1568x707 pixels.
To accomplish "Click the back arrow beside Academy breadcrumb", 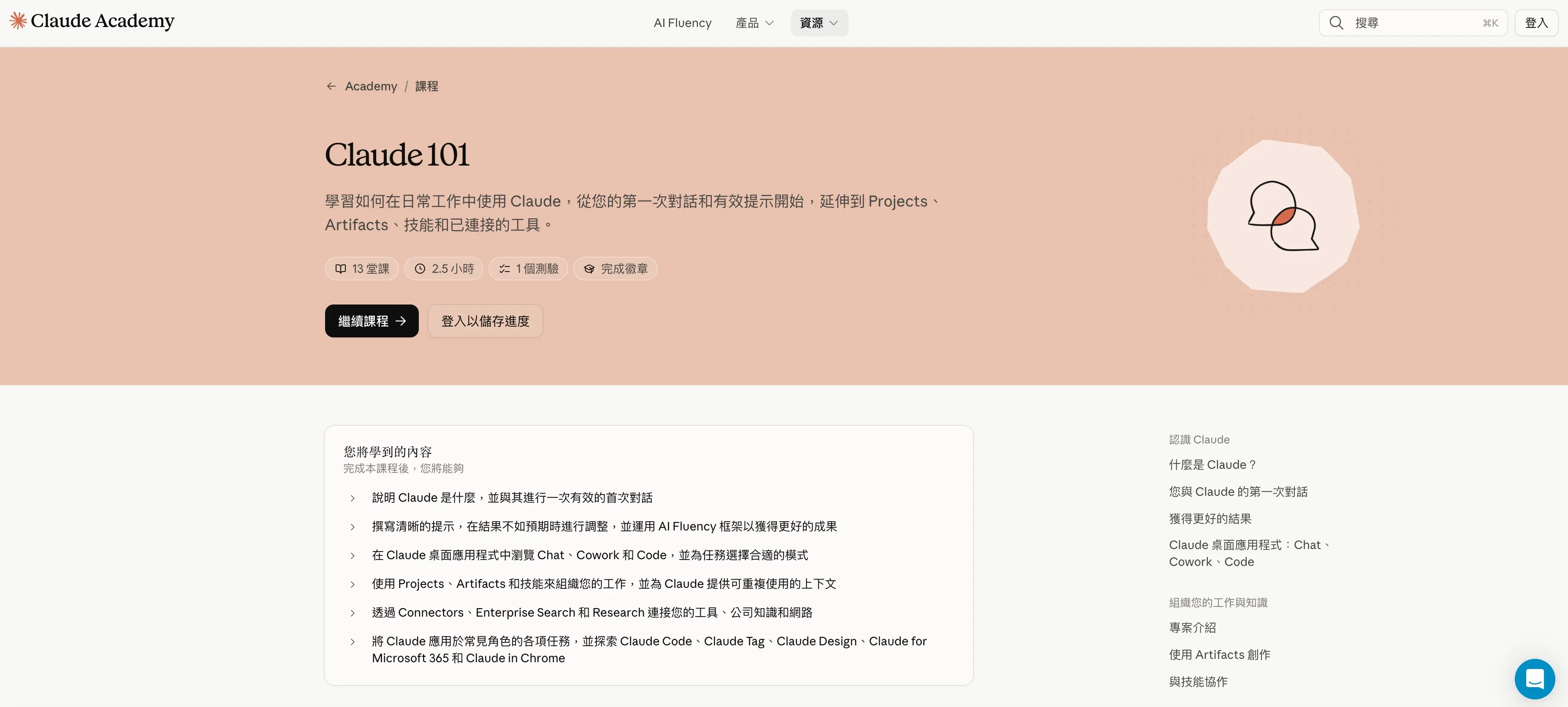I will click(331, 87).
